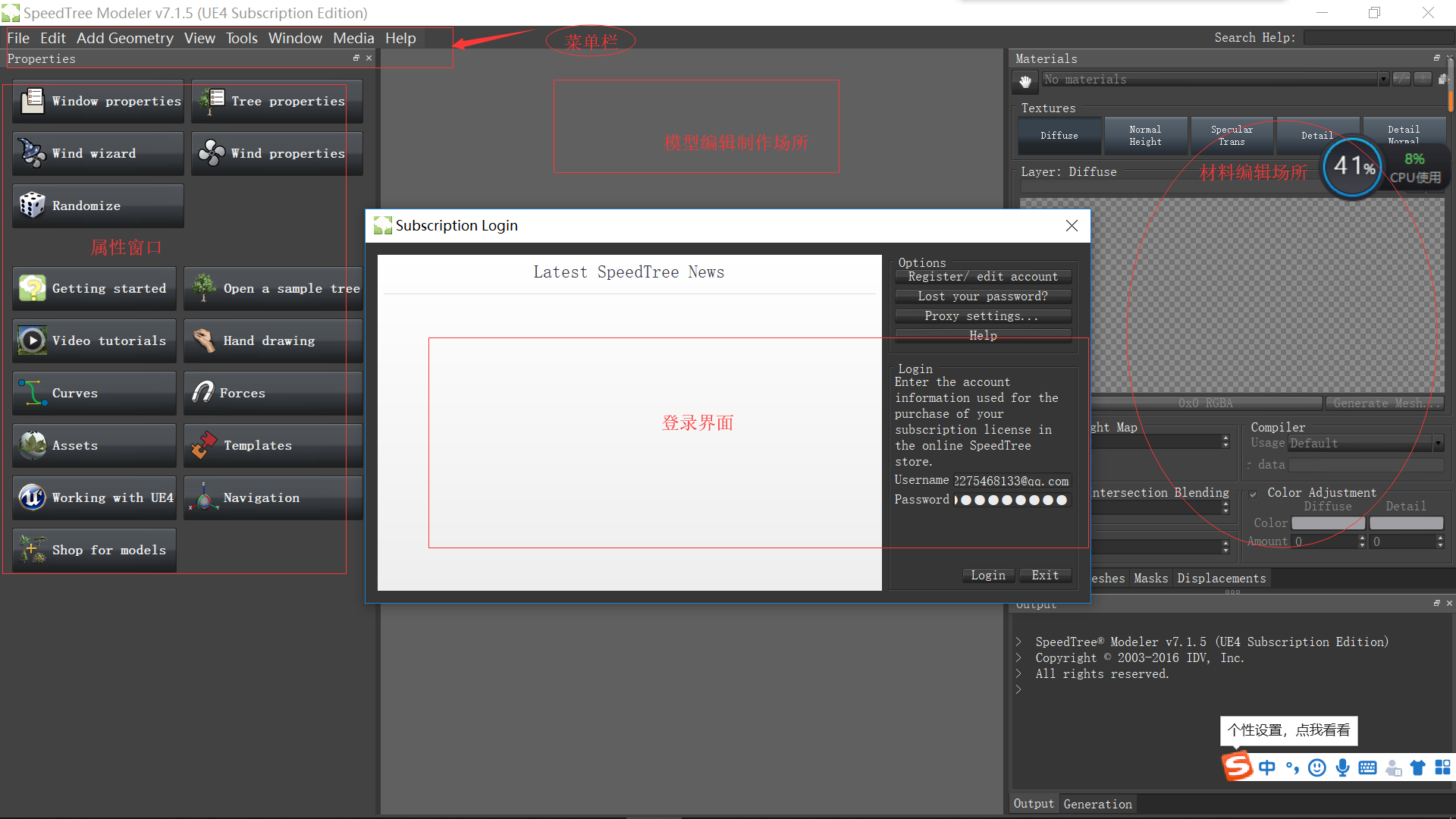Screen dimensions: 1456x819
Task: Switch to the Generation tab
Action: tap(1097, 804)
